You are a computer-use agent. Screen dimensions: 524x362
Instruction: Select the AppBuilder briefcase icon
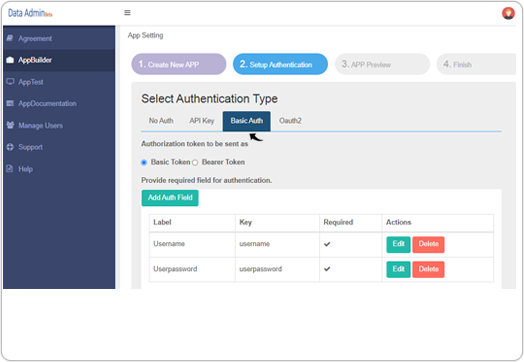tap(10, 60)
